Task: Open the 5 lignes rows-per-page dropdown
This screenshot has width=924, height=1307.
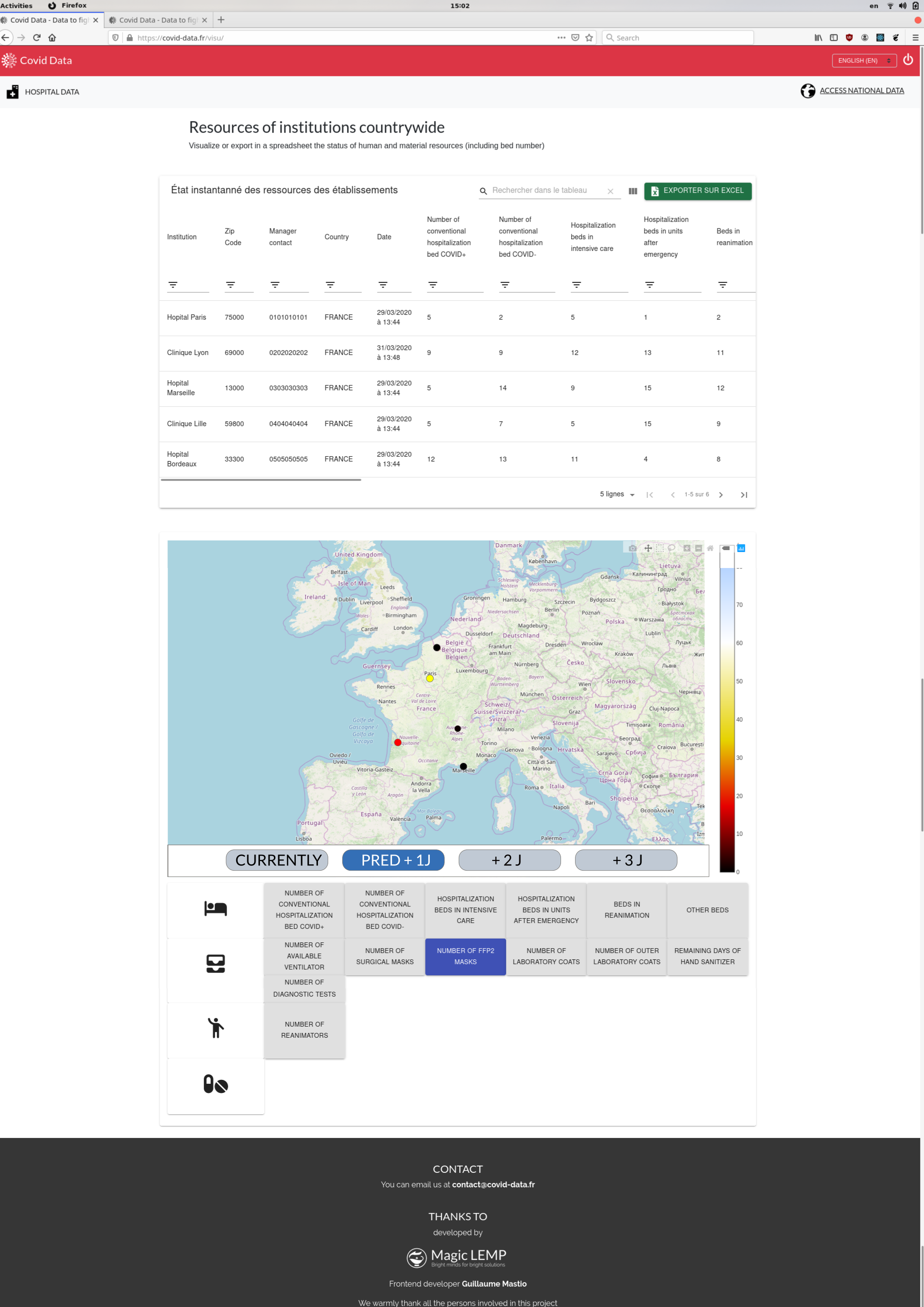Action: 617,494
